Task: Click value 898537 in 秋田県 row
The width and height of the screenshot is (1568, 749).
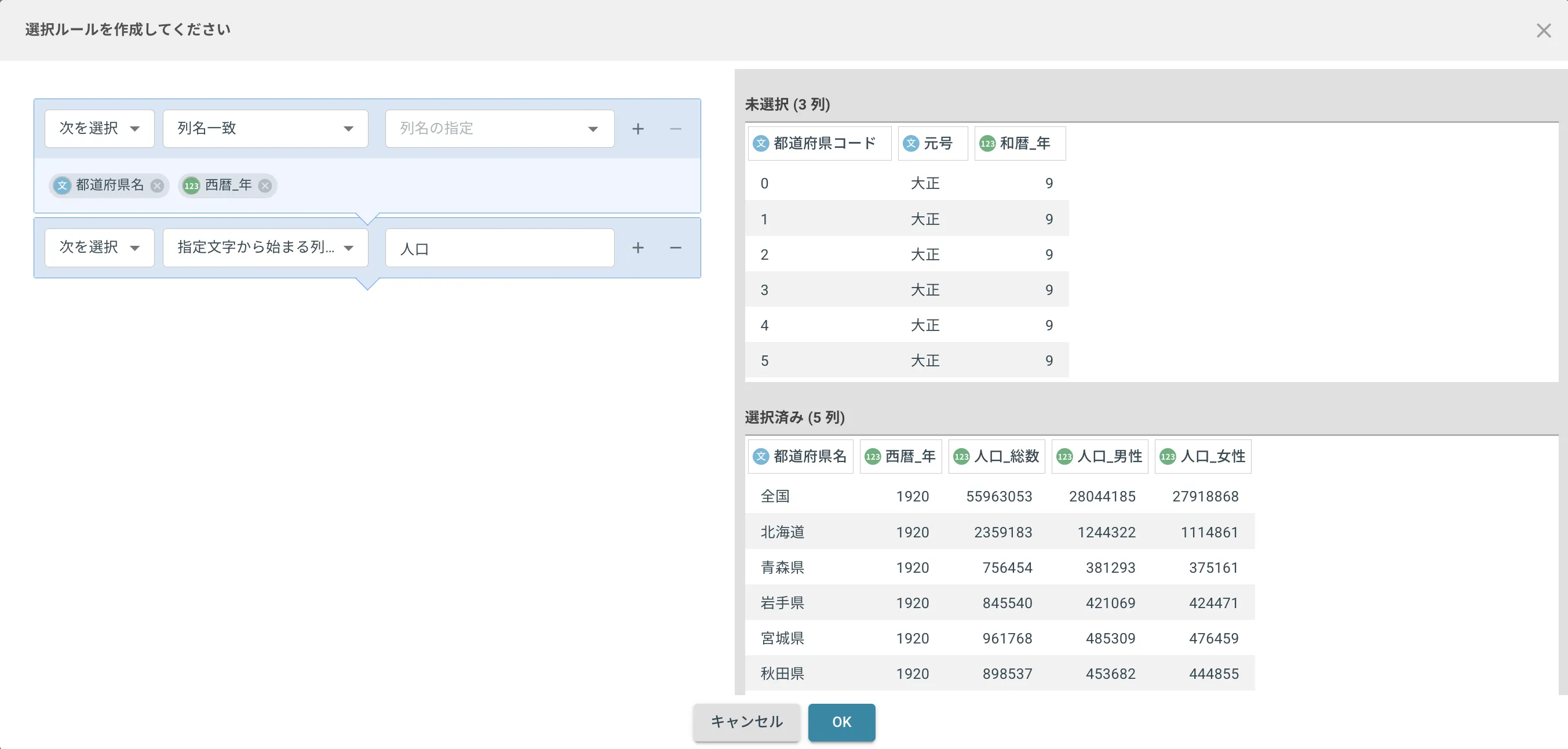Action: tap(1008, 674)
